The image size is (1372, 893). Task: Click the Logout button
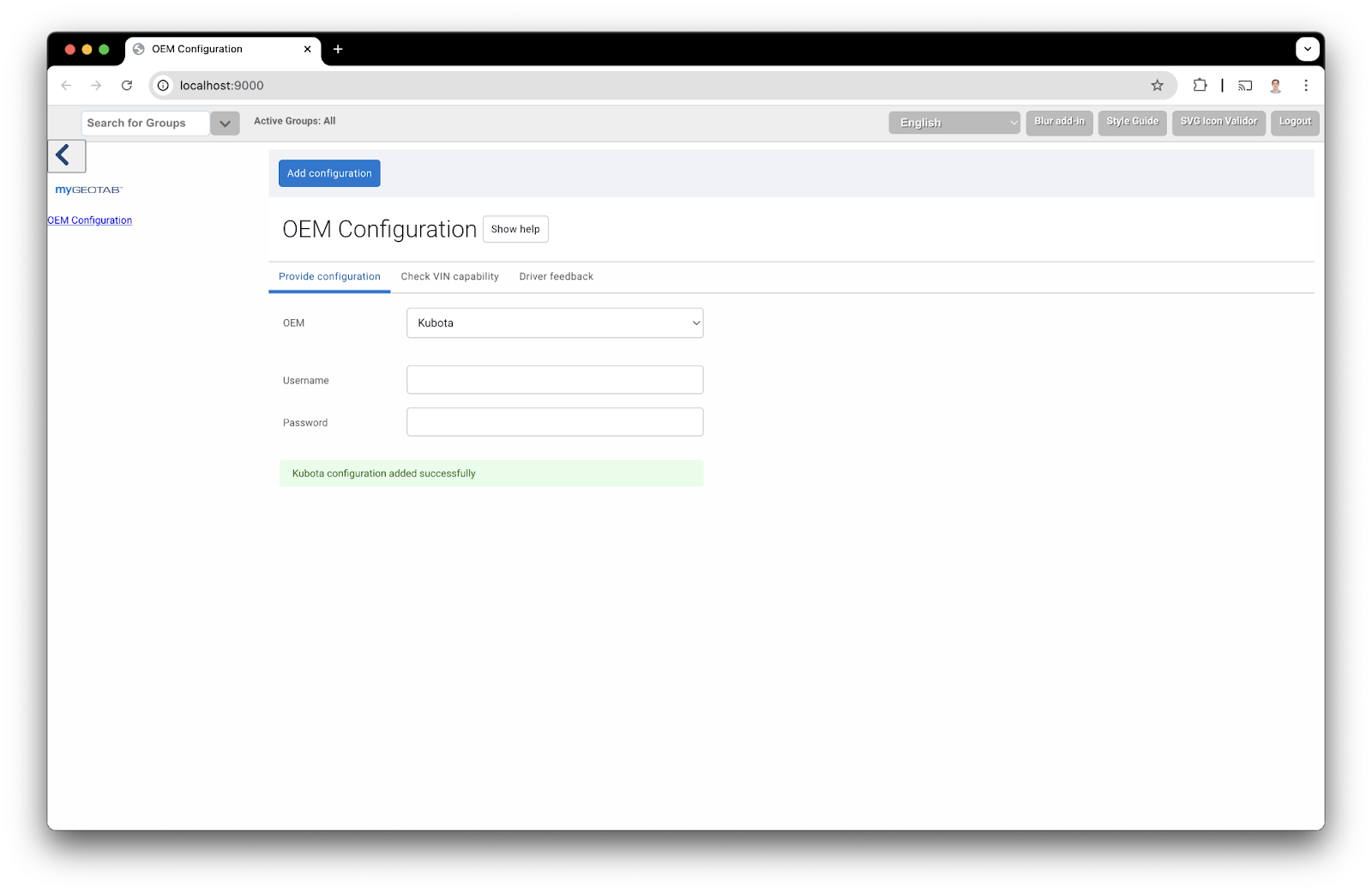point(1295,122)
